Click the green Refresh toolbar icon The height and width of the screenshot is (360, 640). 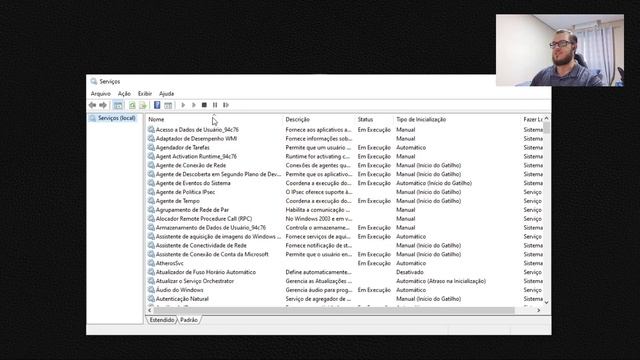click(x=132, y=105)
